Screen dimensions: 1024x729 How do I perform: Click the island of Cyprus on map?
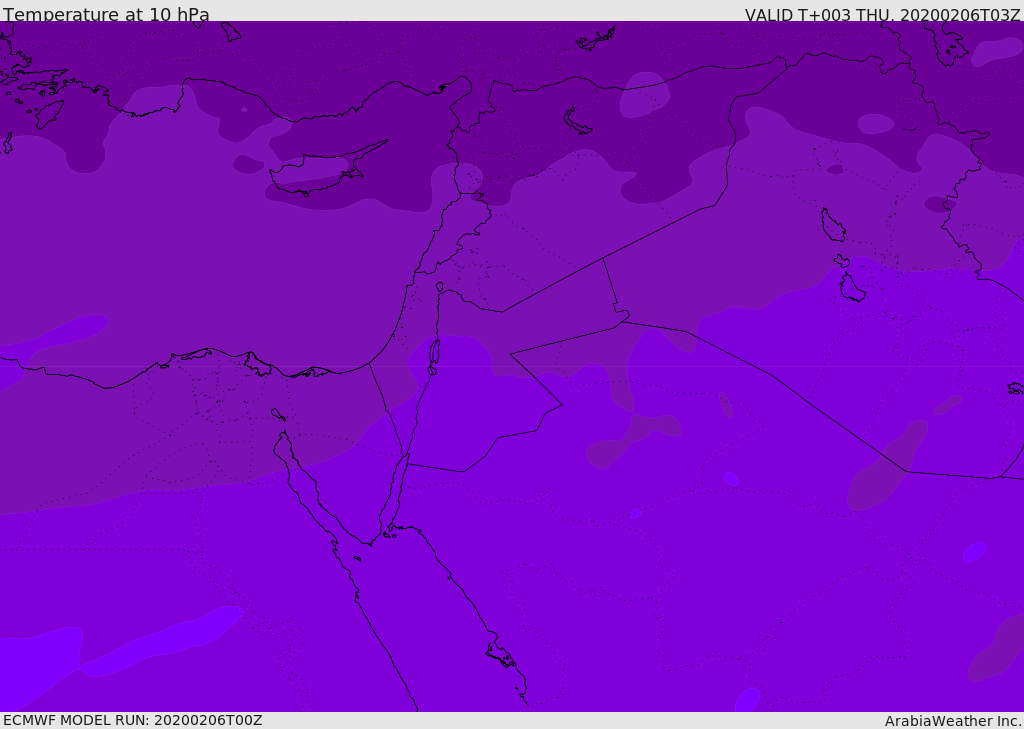320,171
